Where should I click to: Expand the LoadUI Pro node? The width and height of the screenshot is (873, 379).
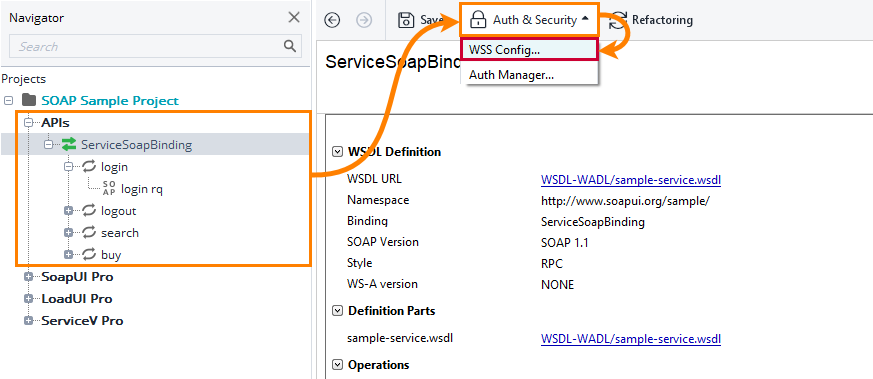coord(28,299)
